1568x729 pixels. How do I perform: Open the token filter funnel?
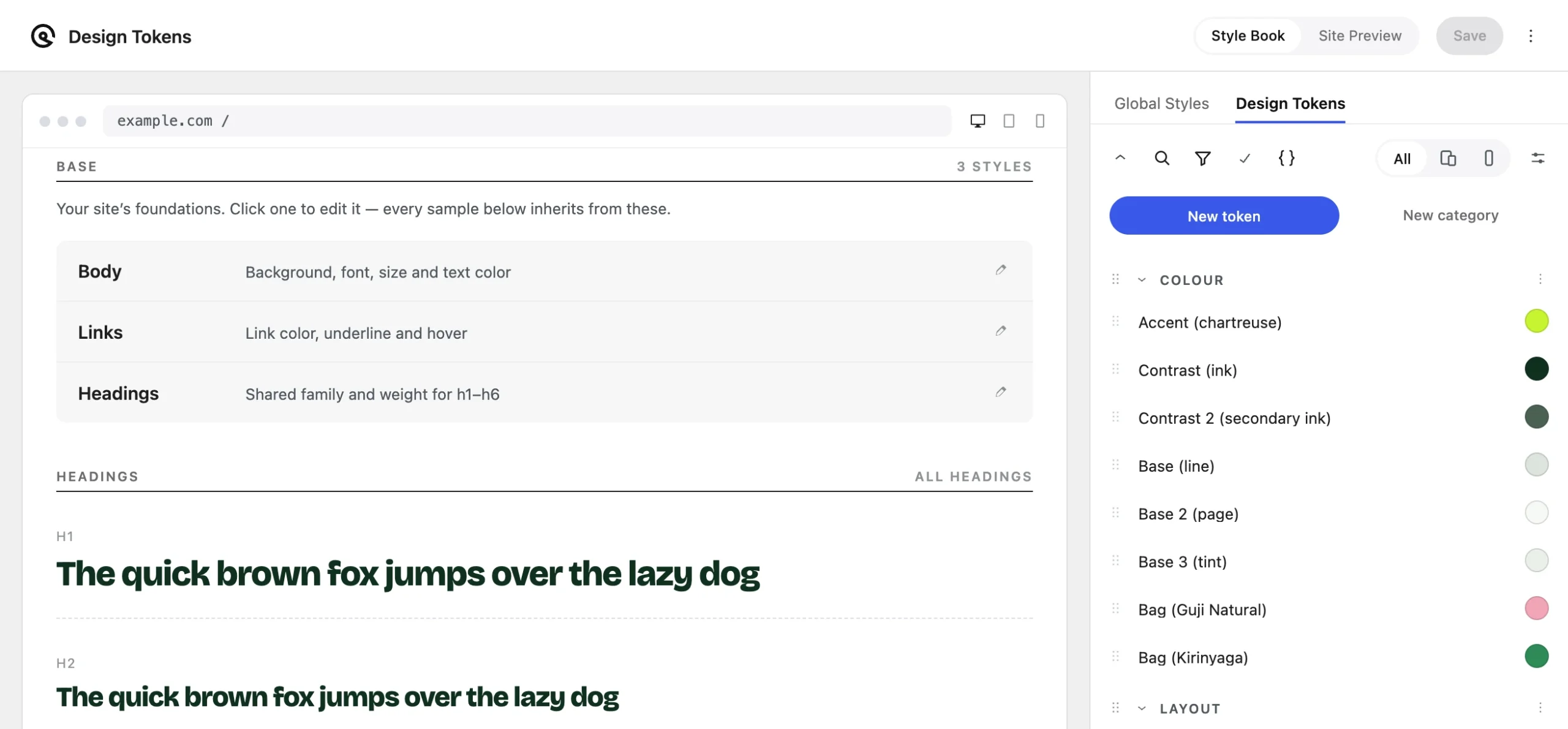pyautogui.click(x=1203, y=158)
